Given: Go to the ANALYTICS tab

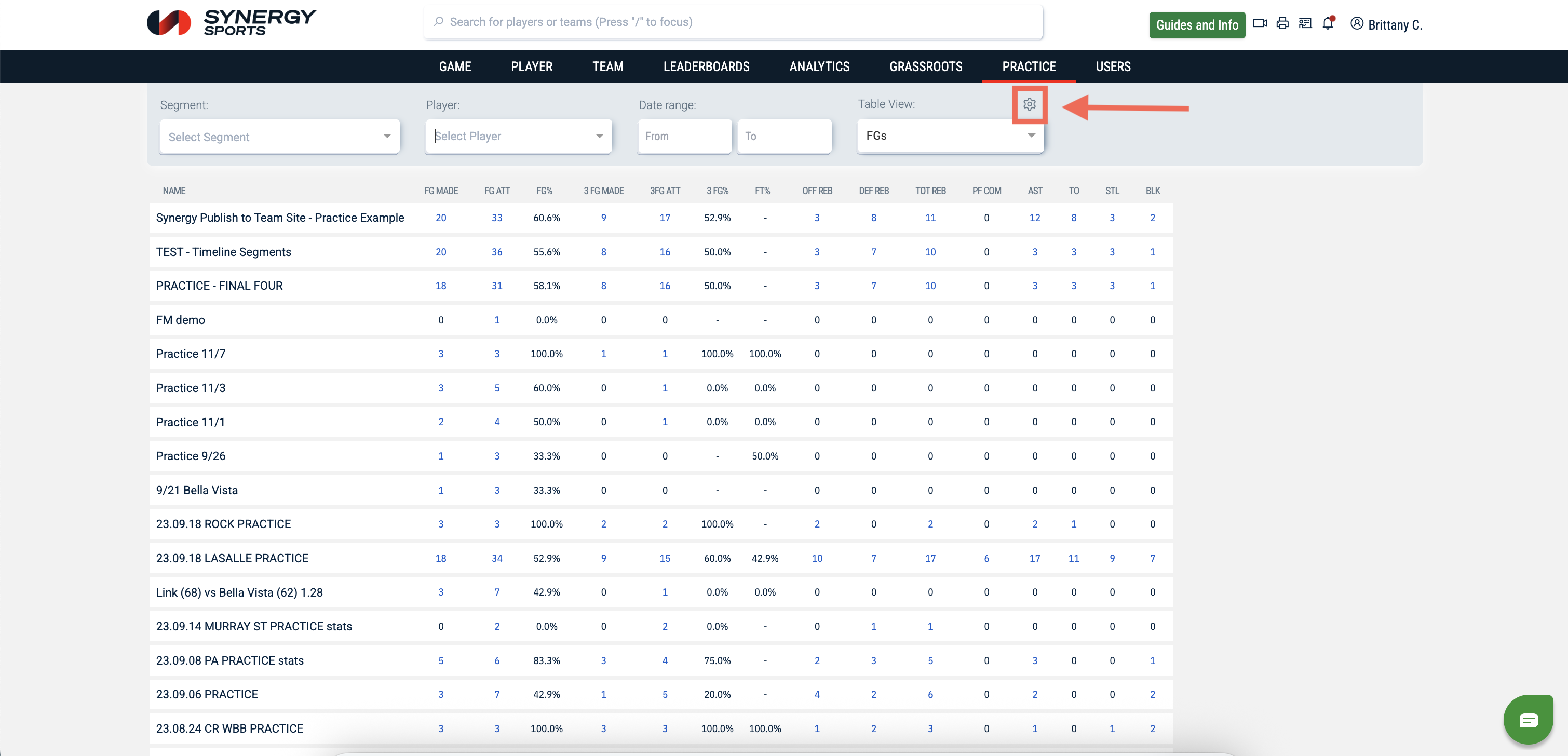Looking at the screenshot, I should (x=819, y=66).
